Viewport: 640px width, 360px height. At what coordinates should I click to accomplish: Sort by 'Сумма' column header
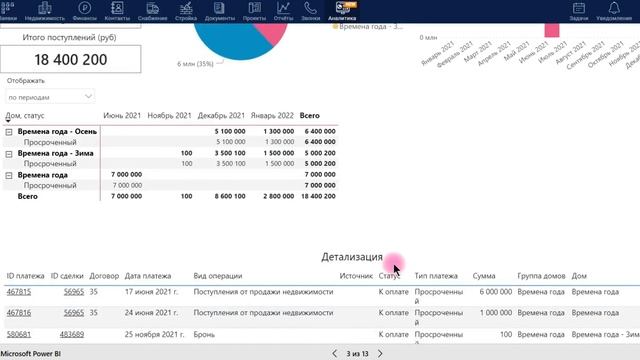[484, 276]
